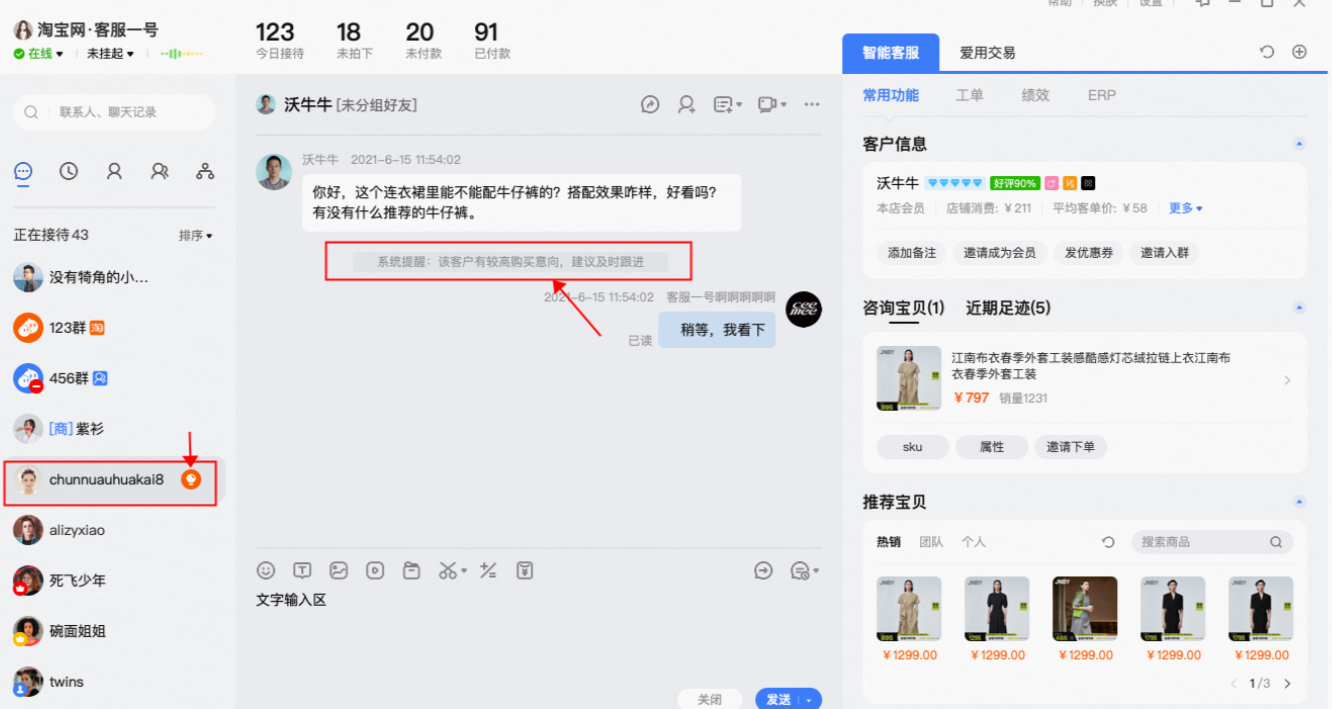Click the transfer conversation icon in chat header
The width and height of the screenshot is (1332, 709).
point(650,104)
